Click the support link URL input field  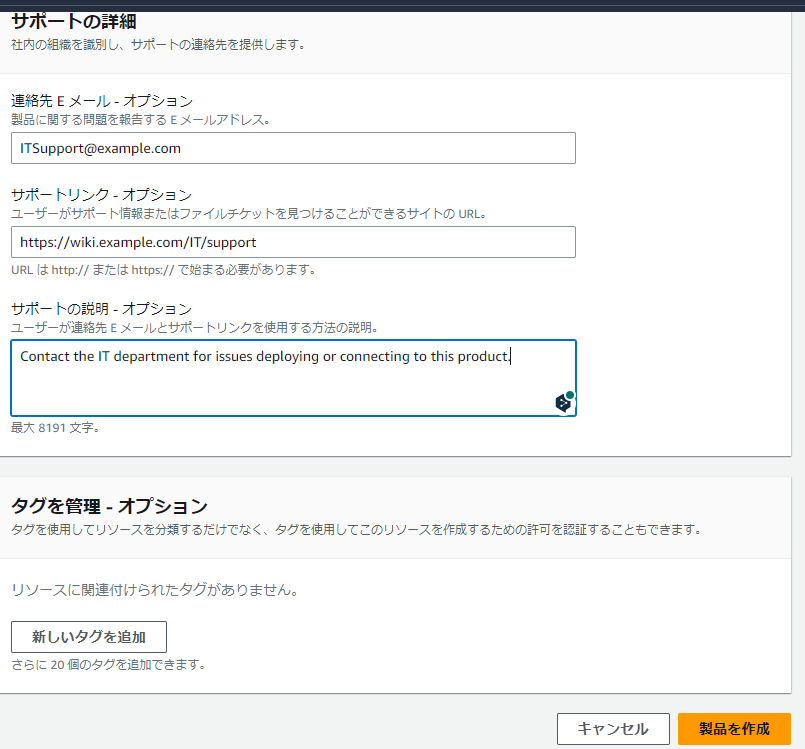293,242
